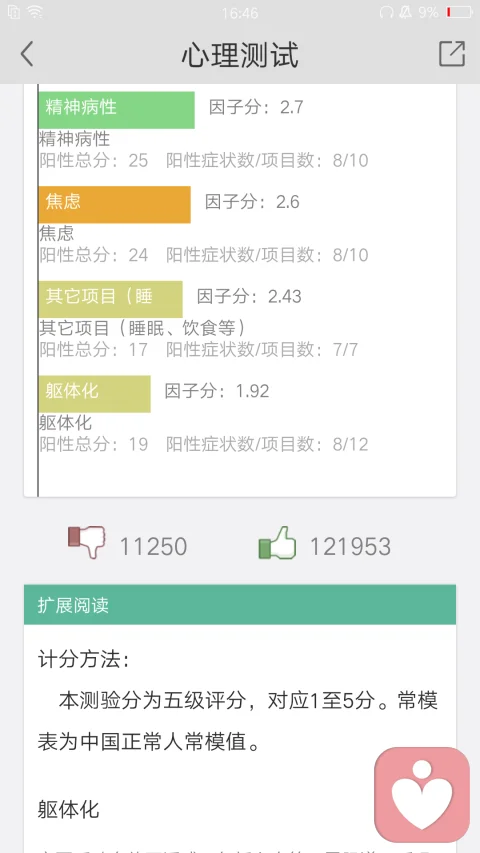
Task: Tap the battery status icon
Action: (x=459, y=12)
